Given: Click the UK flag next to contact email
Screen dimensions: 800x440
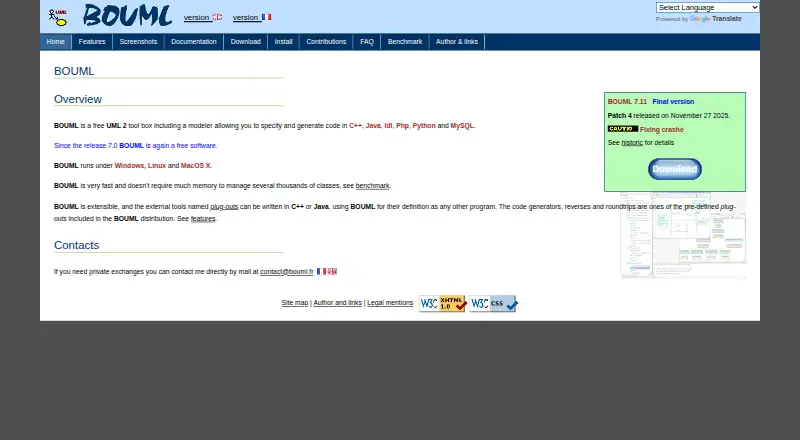Looking at the screenshot, I should point(332,272).
